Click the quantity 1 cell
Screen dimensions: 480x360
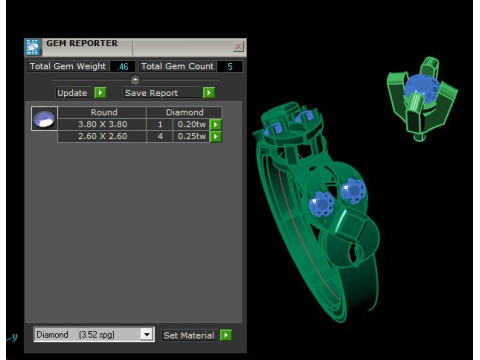(160, 124)
